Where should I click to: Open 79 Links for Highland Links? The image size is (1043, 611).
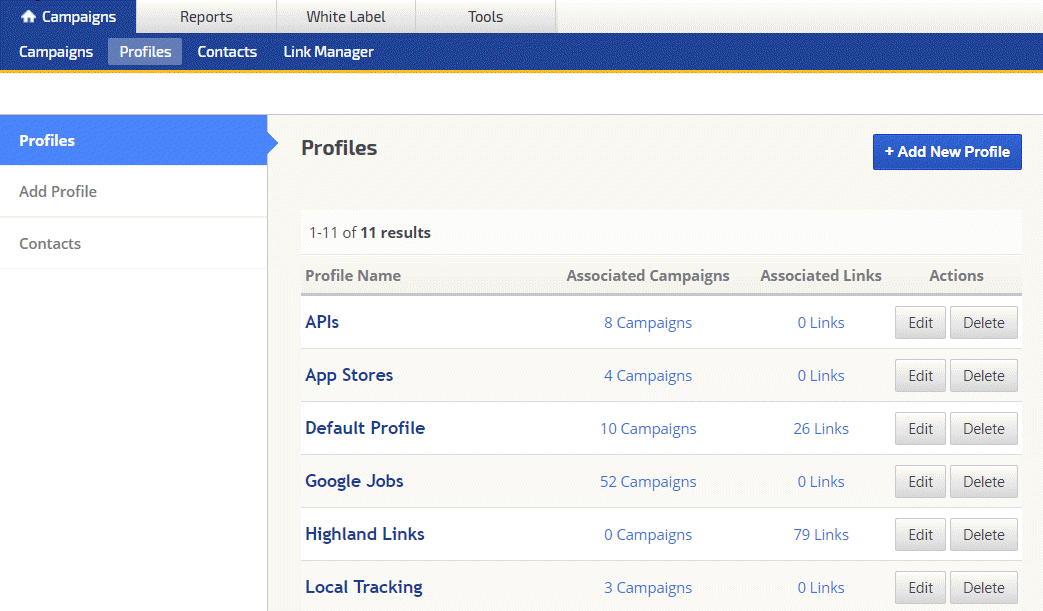821,535
